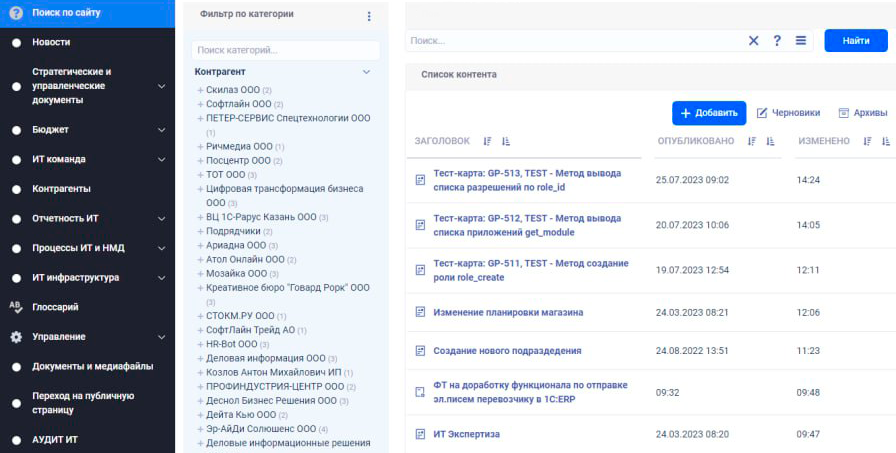Open Контрагенты in the sidebar

point(61,189)
